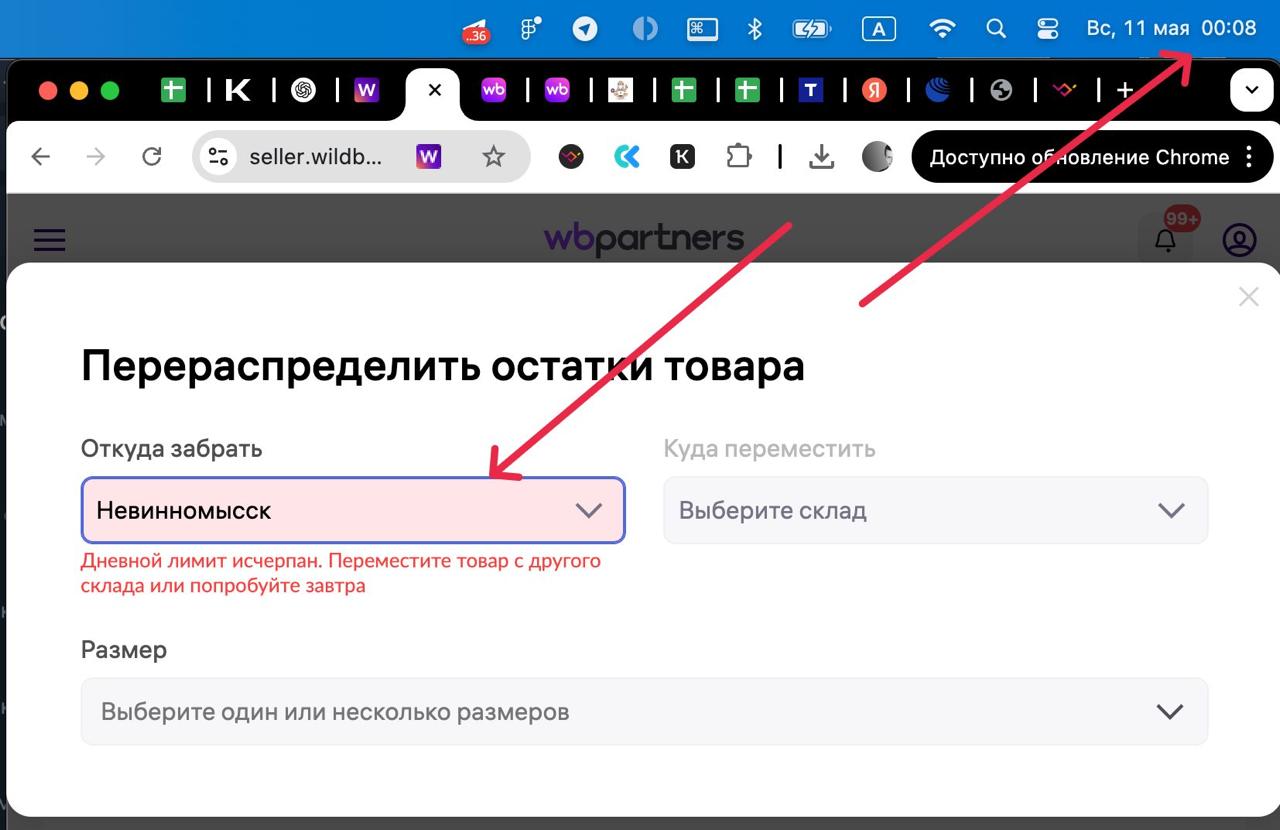Open a new tab with the plus button
Screen dimensions: 1280x830
1125,91
